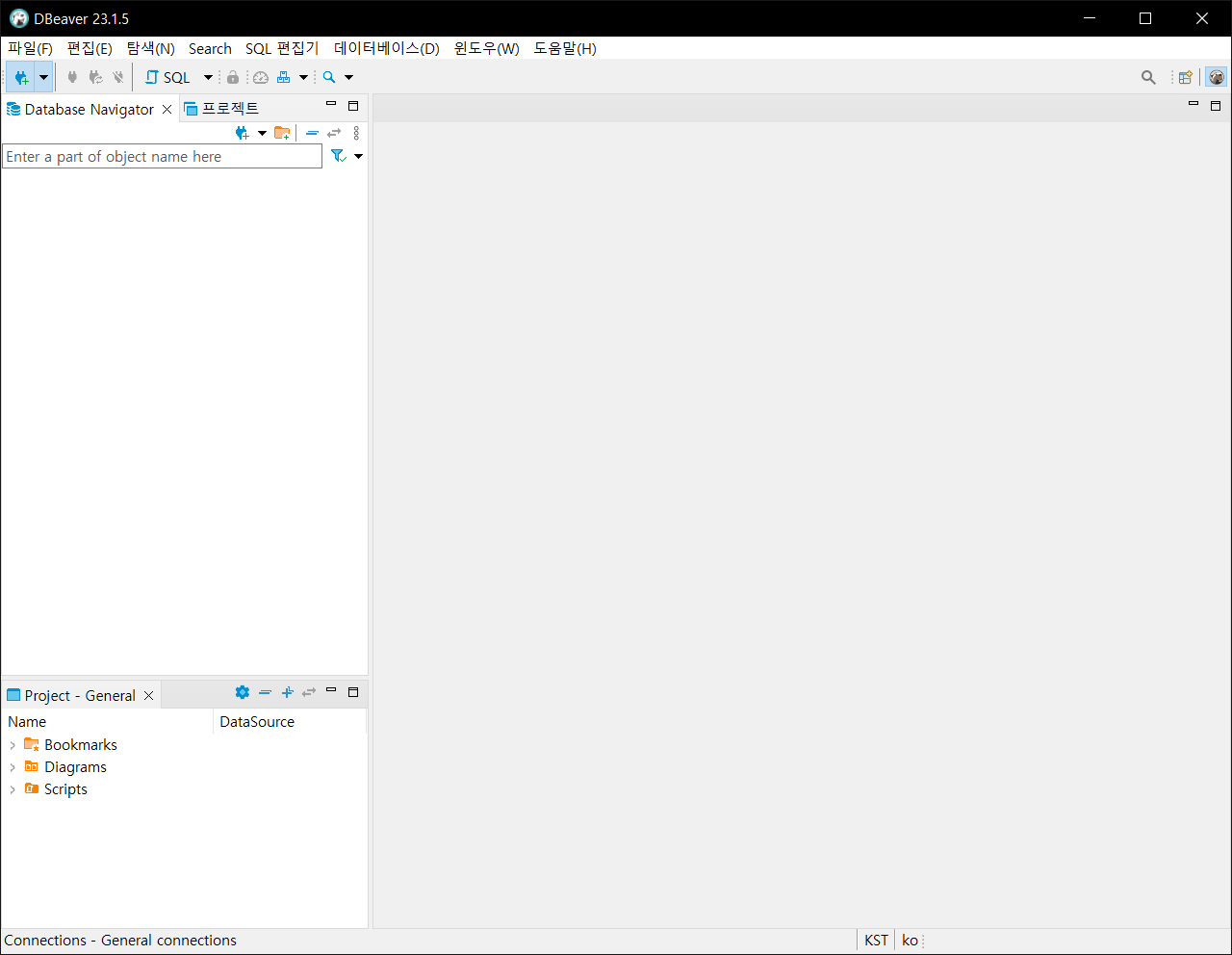
Task: Open dropdown arrow beside main toolbar New Connection
Action: (x=43, y=77)
